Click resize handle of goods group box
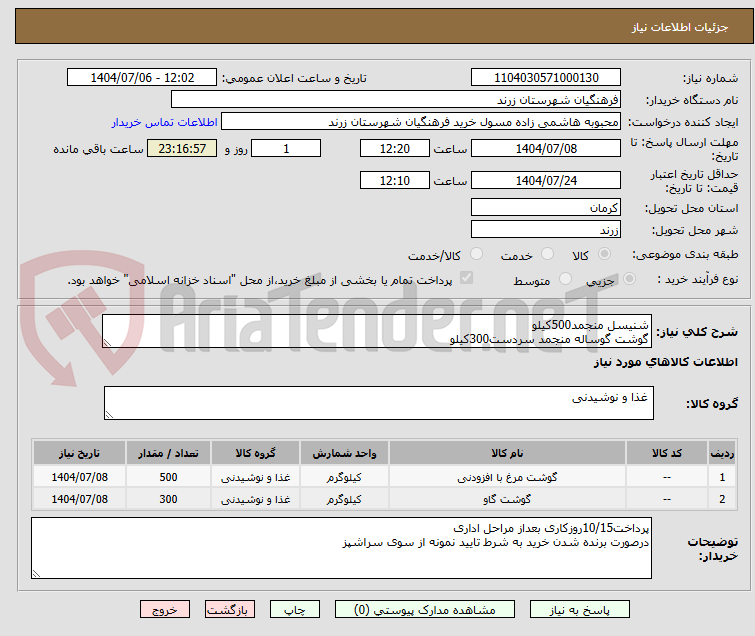 109,415
